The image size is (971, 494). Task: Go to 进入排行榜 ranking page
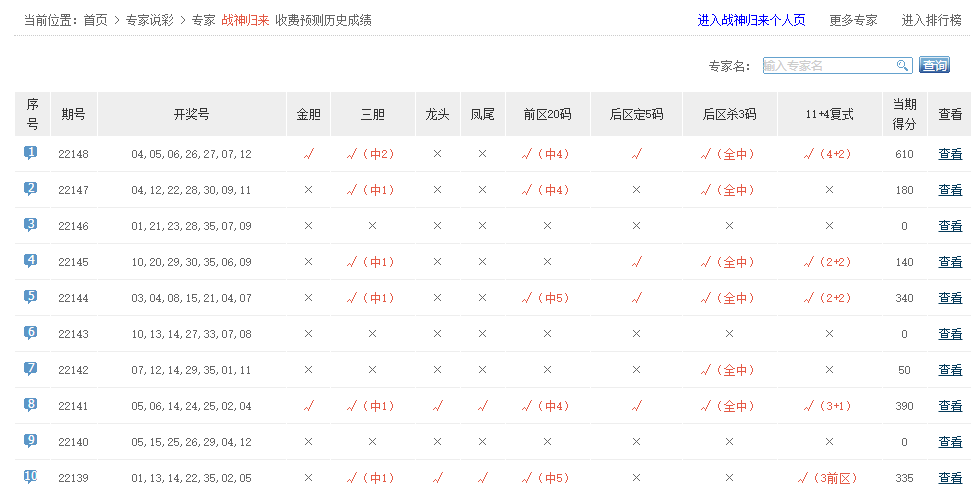[931, 20]
